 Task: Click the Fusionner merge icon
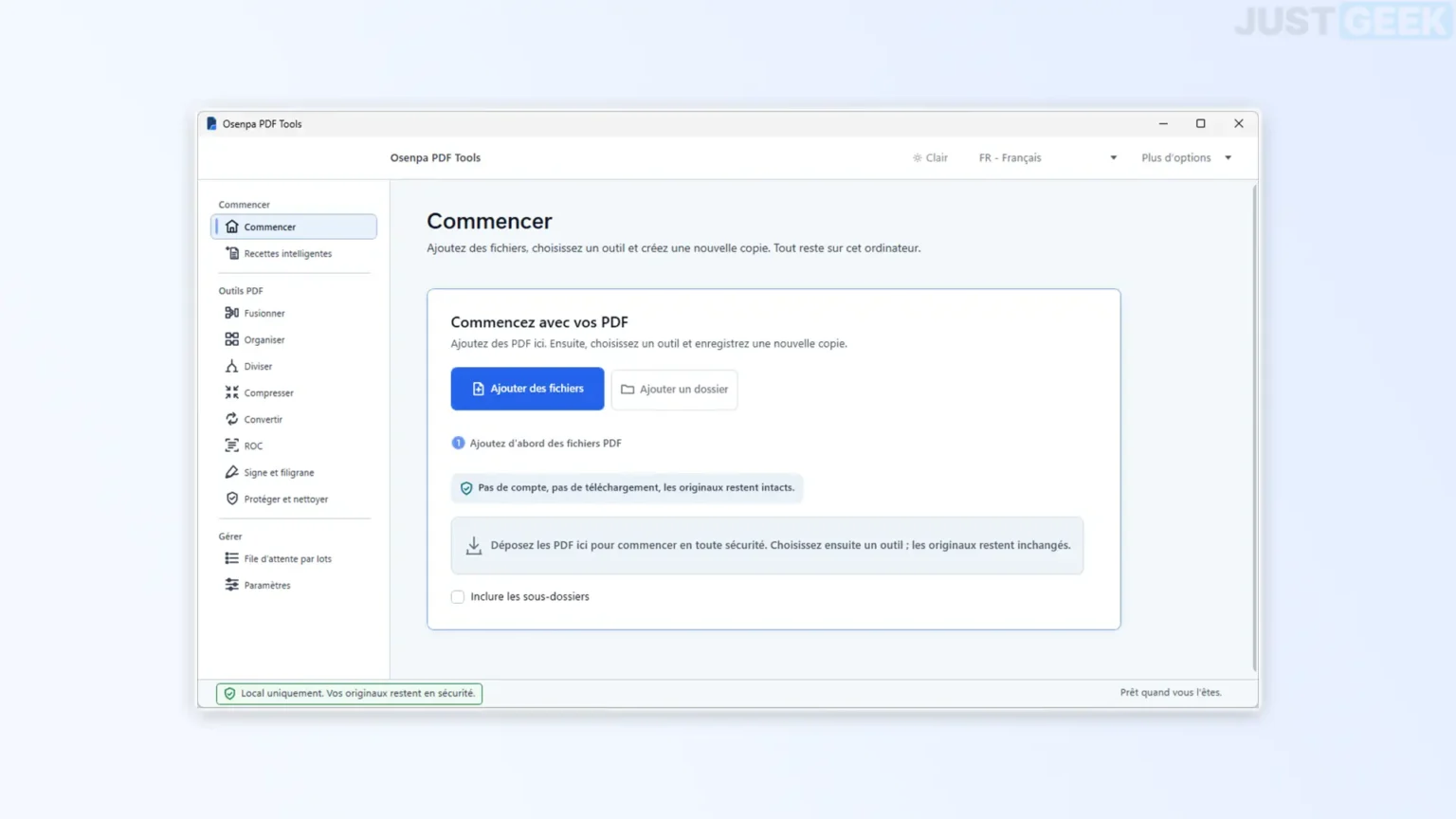[x=232, y=313]
